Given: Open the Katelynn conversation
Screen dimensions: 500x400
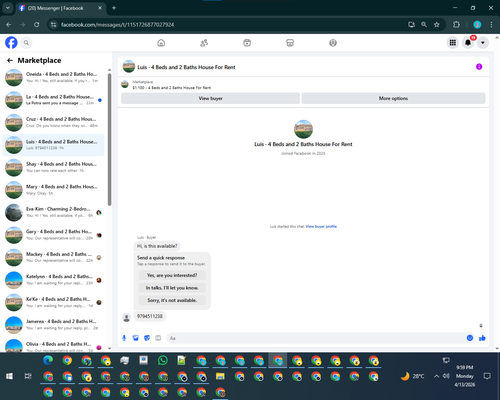Looking at the screenshot, I should coord(53,280).
